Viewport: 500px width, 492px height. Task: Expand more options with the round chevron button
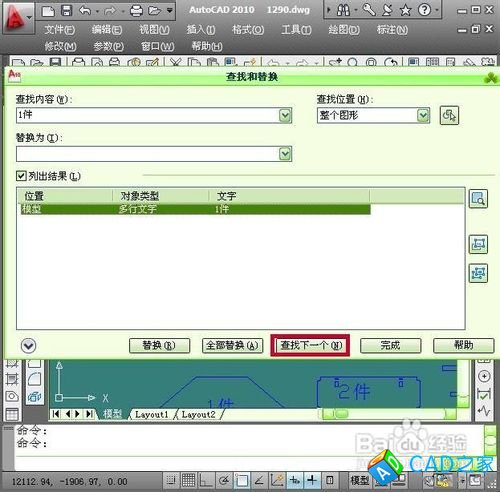28,346
